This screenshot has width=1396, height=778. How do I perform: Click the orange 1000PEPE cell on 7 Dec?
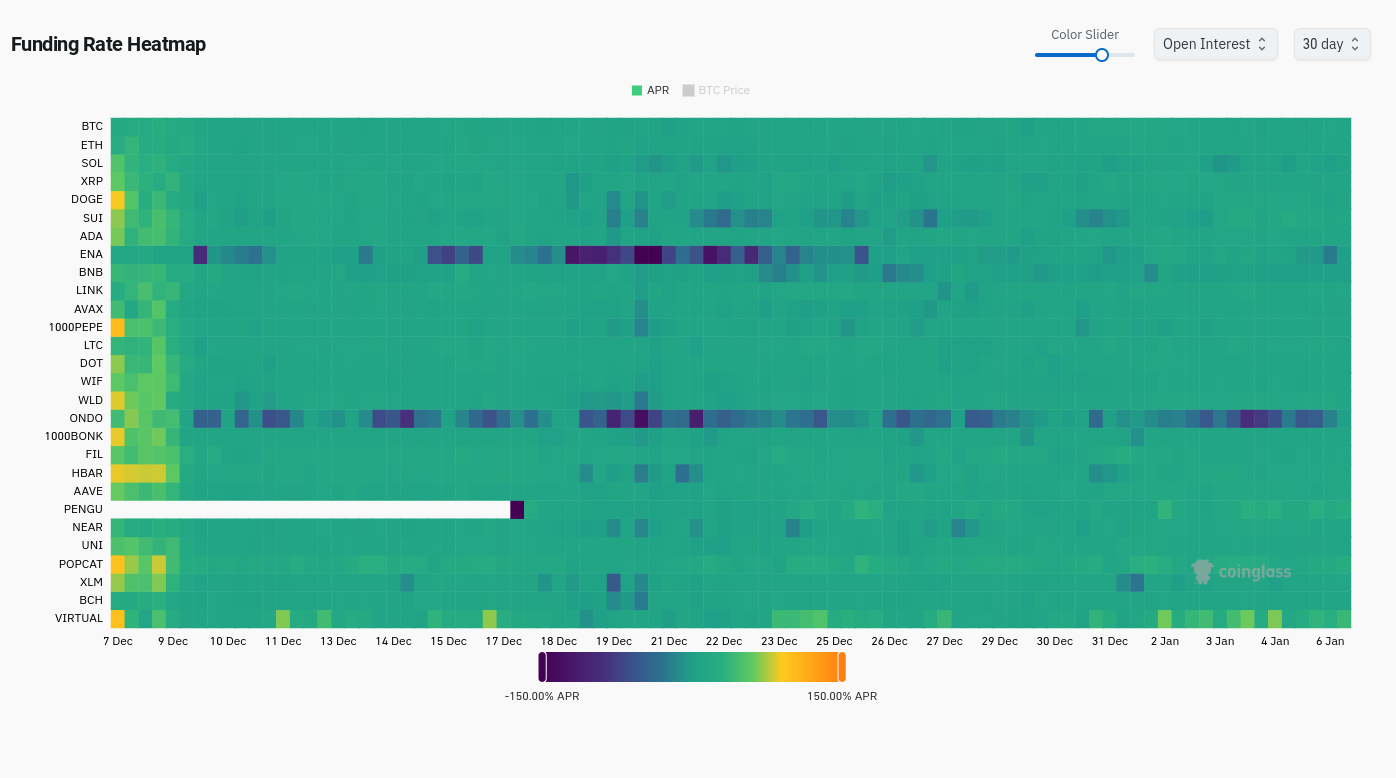pos(117,327)
